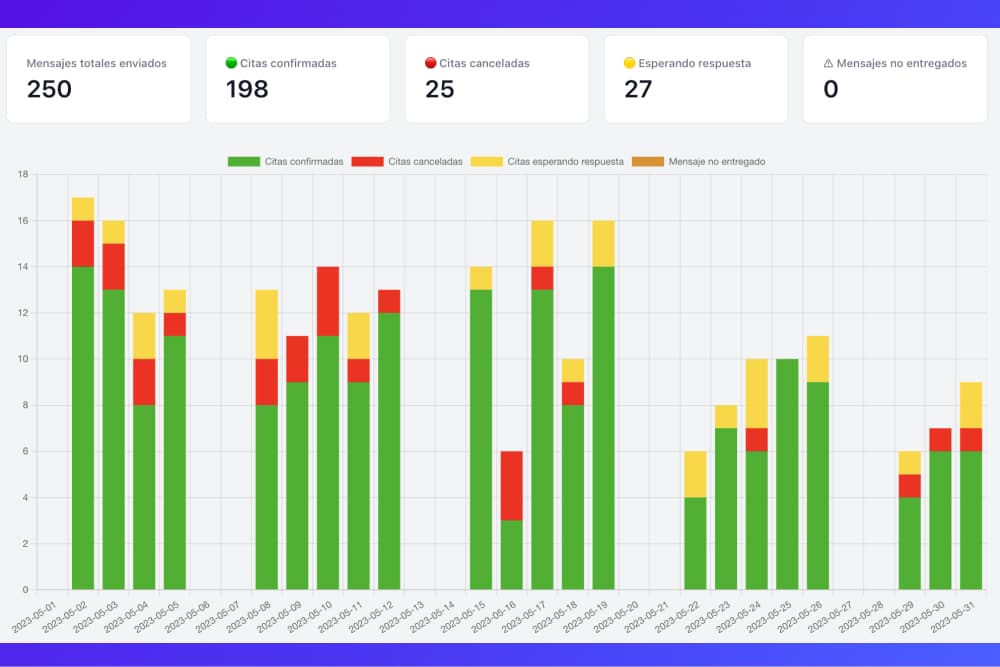This screenshot has width=1000, height=667.
Task: Click the yellow segment of the 2023-05-22 bar
Action: point(695,474)
